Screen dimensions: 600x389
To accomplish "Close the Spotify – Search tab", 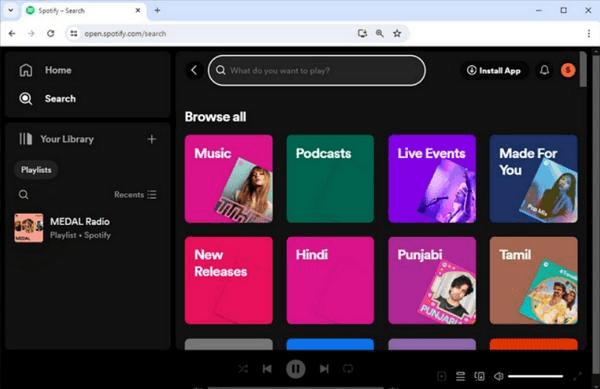I will [x=138, y=10].
